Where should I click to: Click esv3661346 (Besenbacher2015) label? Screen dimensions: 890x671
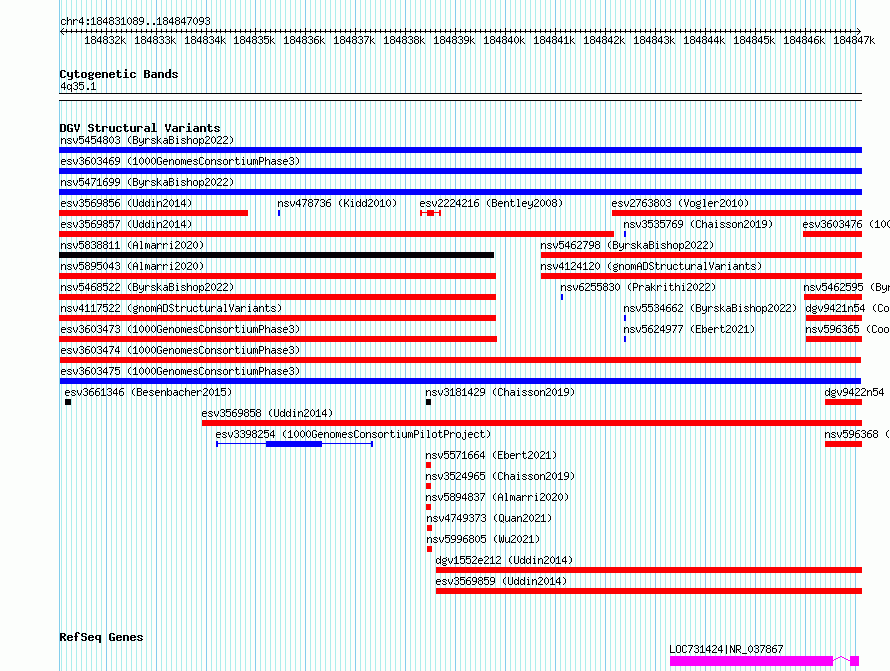(148, 392)
